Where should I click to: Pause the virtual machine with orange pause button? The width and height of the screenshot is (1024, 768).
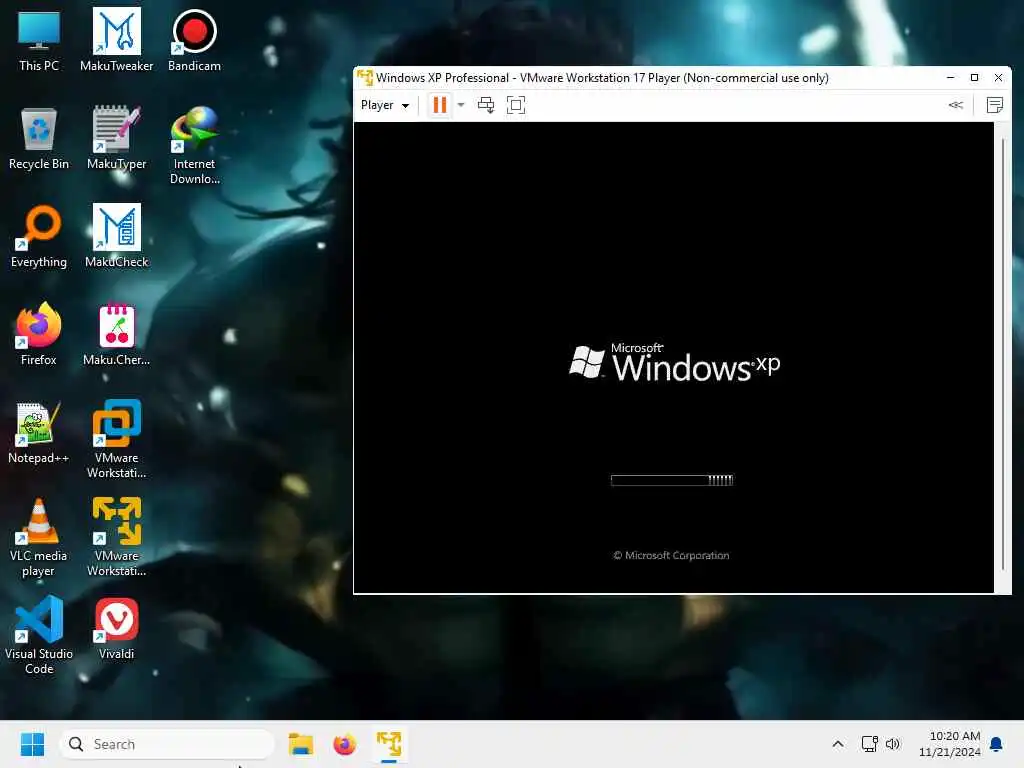440,105
